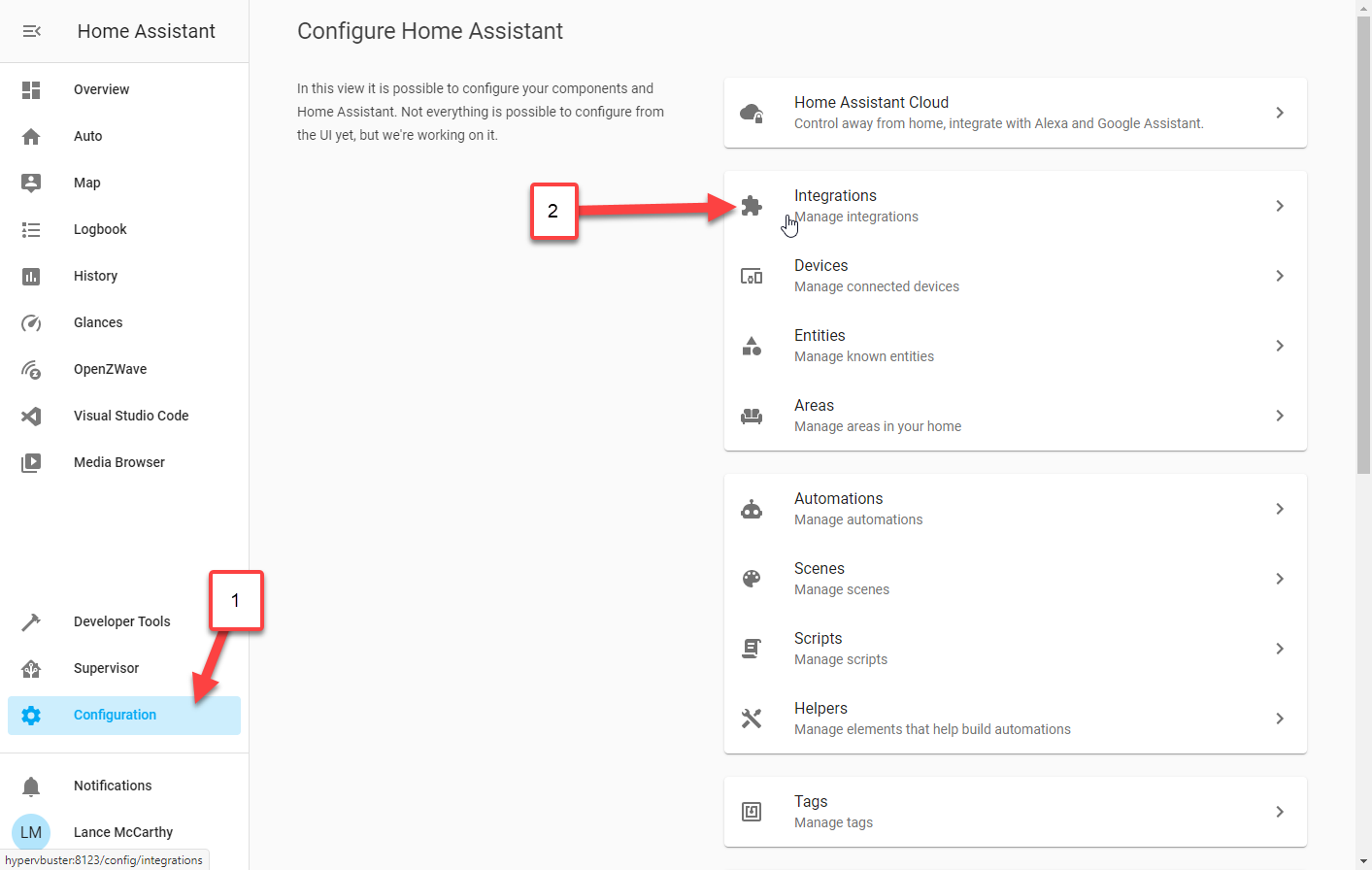Click the OpenZWave sidebar icon
The image size is (1372, 870).
pyautogui.click(x=31, y=369)
